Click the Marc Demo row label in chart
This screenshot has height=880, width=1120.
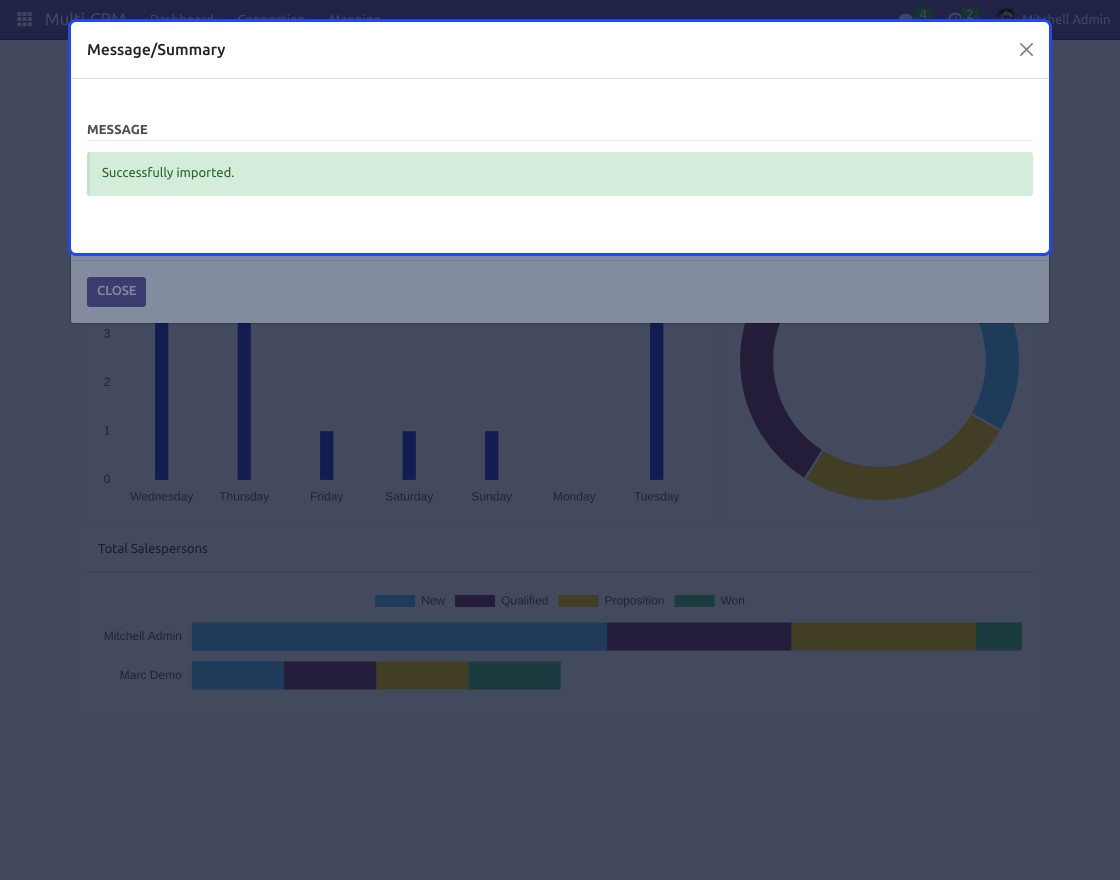tap(150, 675)
